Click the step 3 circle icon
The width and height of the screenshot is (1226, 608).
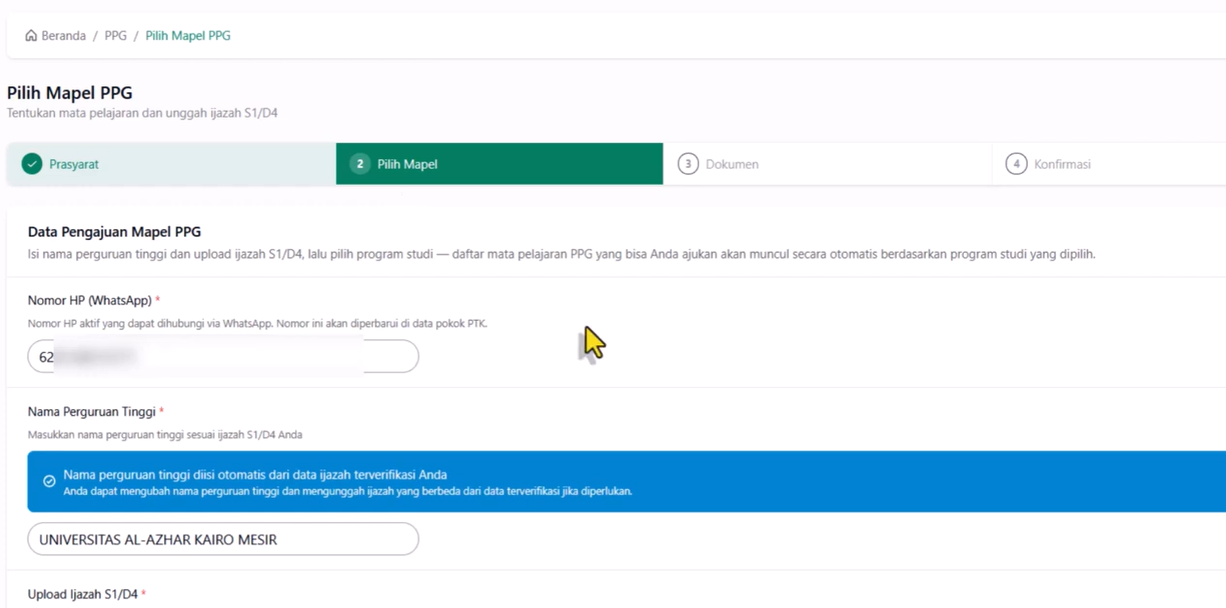click(688, 164)
